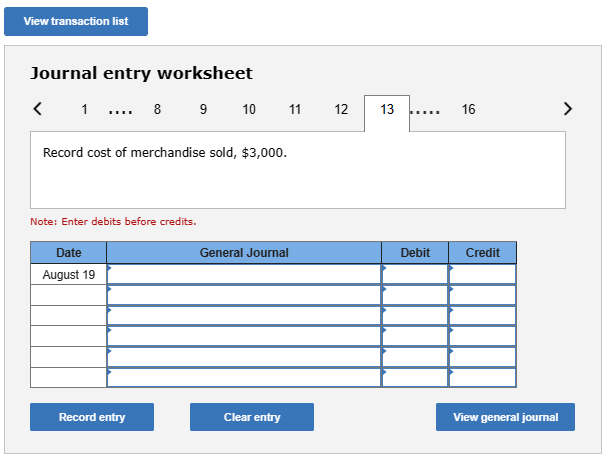Switch to worksheet tab 1
Viewport: 613px width, 466px height.
(84, 109)
